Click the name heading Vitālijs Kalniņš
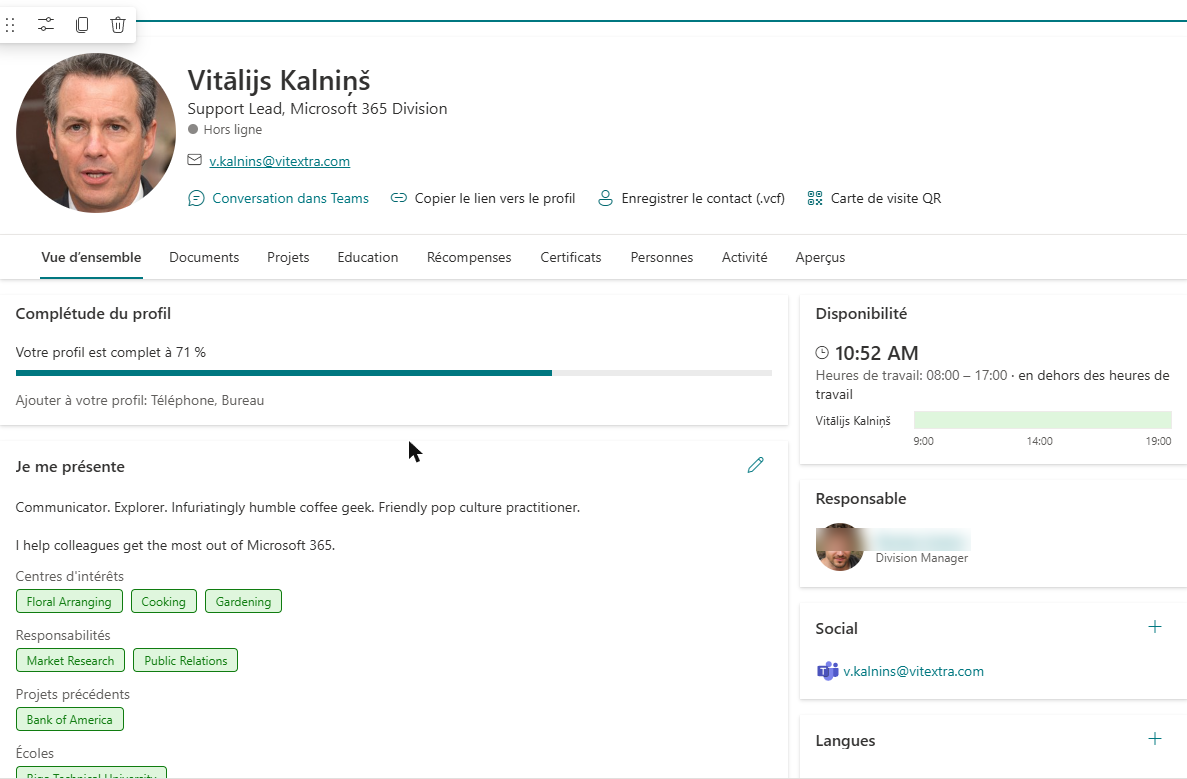This screenshot has width=1187, height=779. [x=279, y=80]
